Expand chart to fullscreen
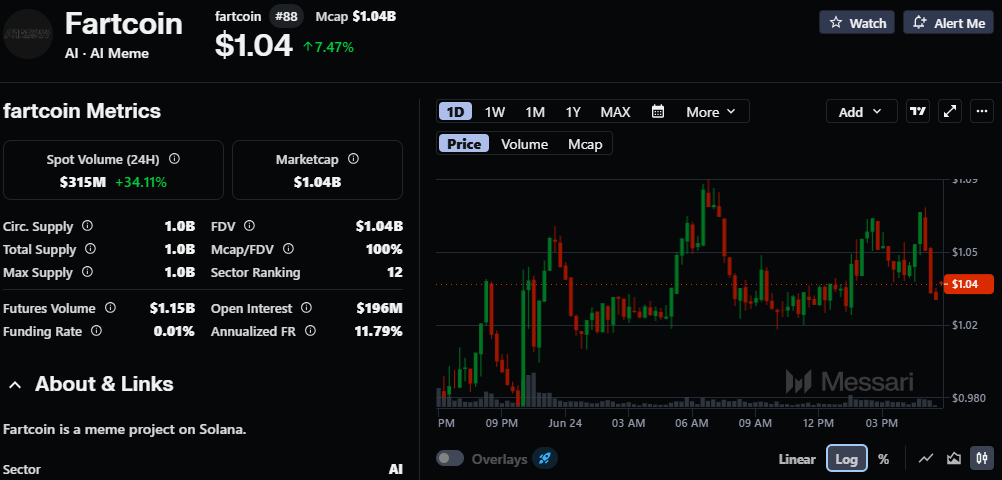Image resolution: width=1002 pixels, height=480 pixels. [950, 111]
